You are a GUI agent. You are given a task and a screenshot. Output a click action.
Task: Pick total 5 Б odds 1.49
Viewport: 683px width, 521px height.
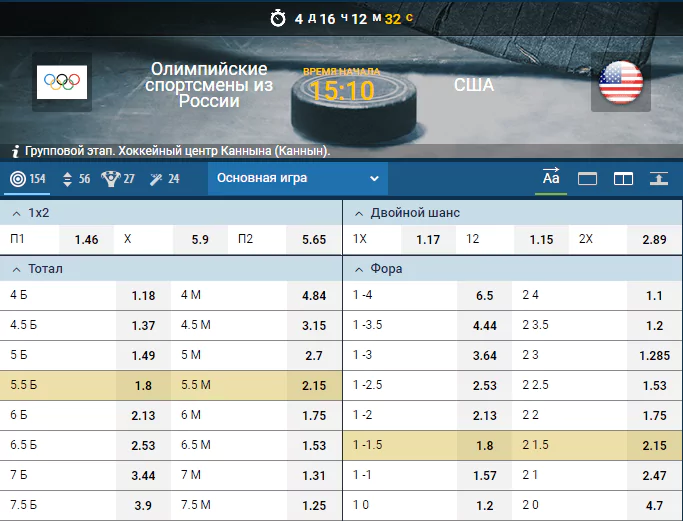[x=143, y=356]
